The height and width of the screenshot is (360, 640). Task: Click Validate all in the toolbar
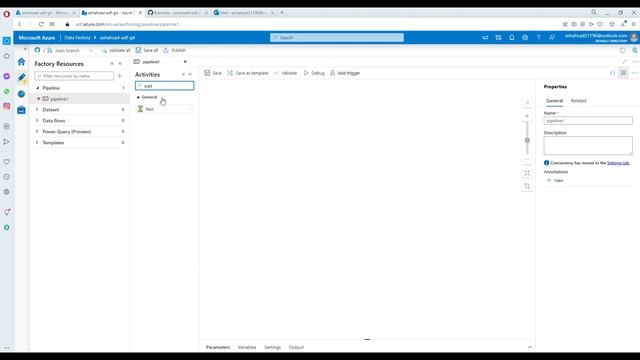[x=116, y=50]
